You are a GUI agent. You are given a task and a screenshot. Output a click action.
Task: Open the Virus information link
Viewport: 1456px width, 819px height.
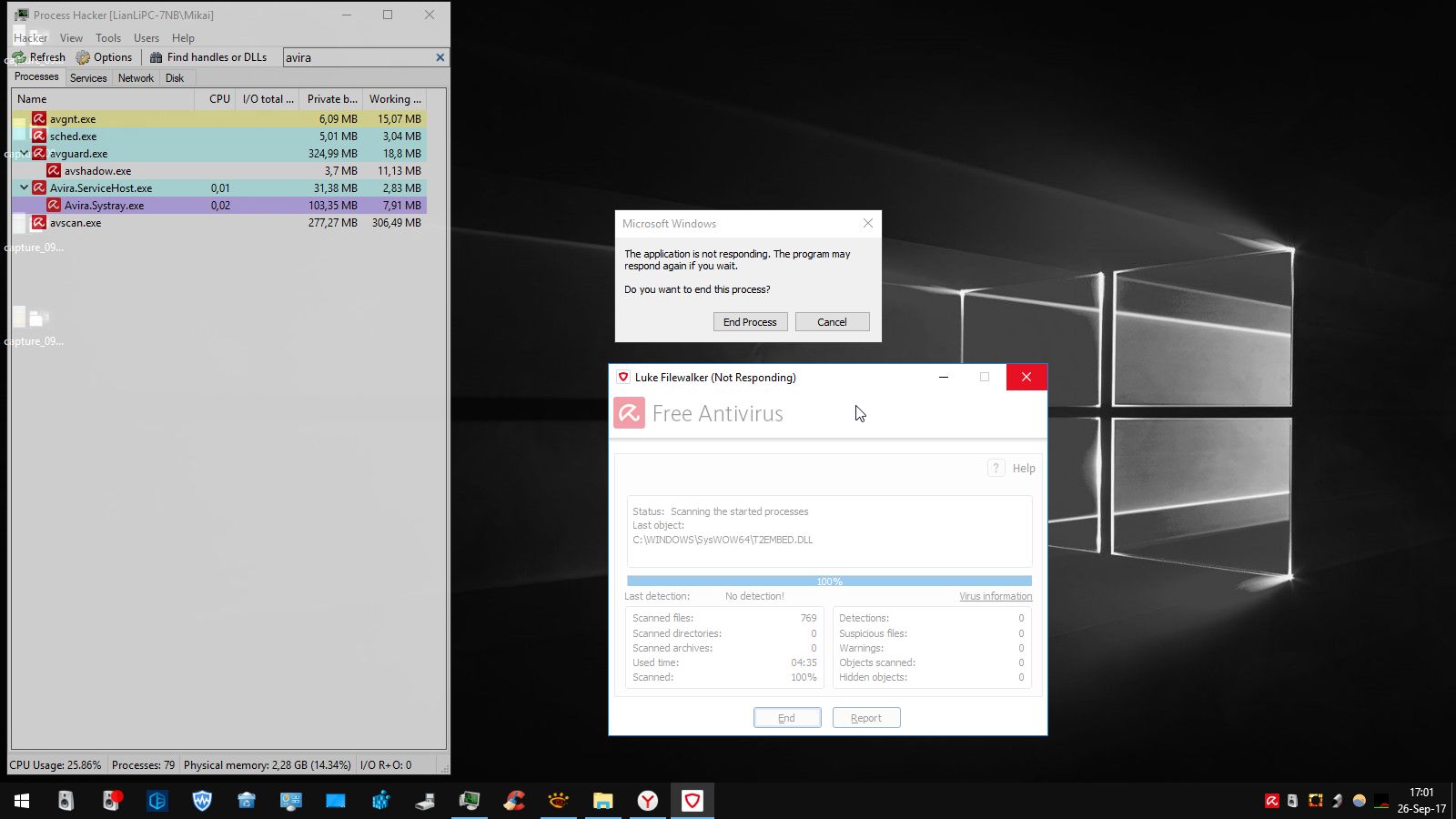[995, 597]
